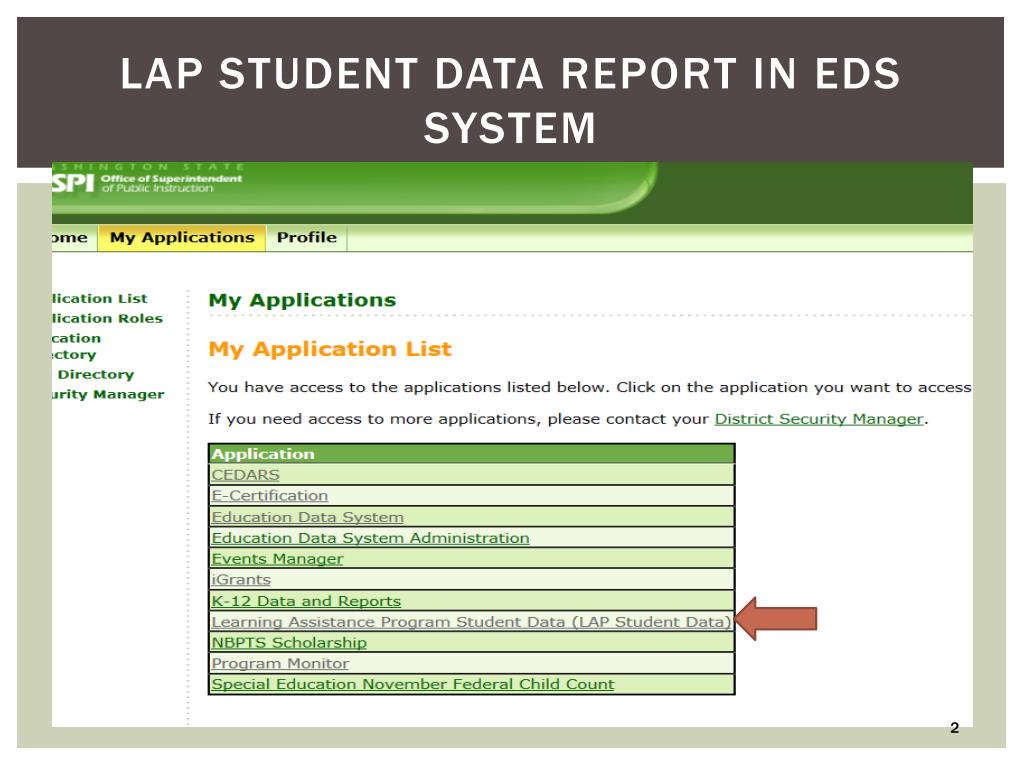Click the My Application List heading
Screen dimensions: 1024x768
(330, 349)
